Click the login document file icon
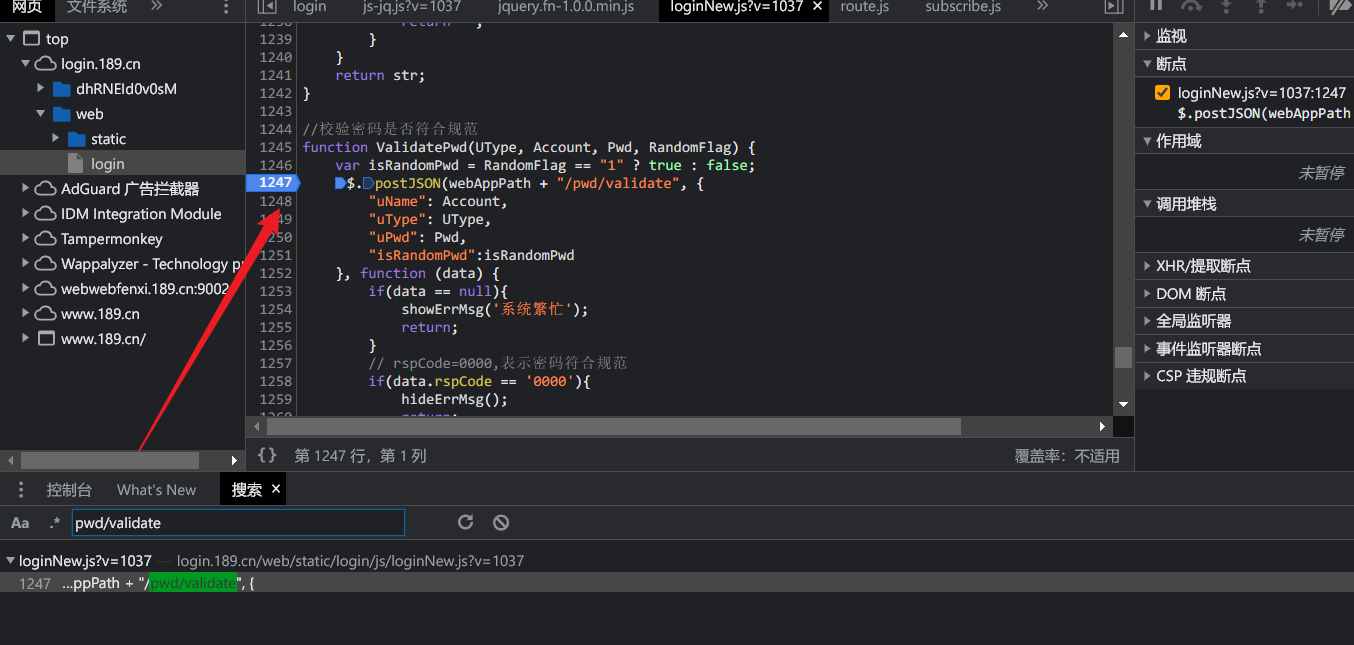 76,163
